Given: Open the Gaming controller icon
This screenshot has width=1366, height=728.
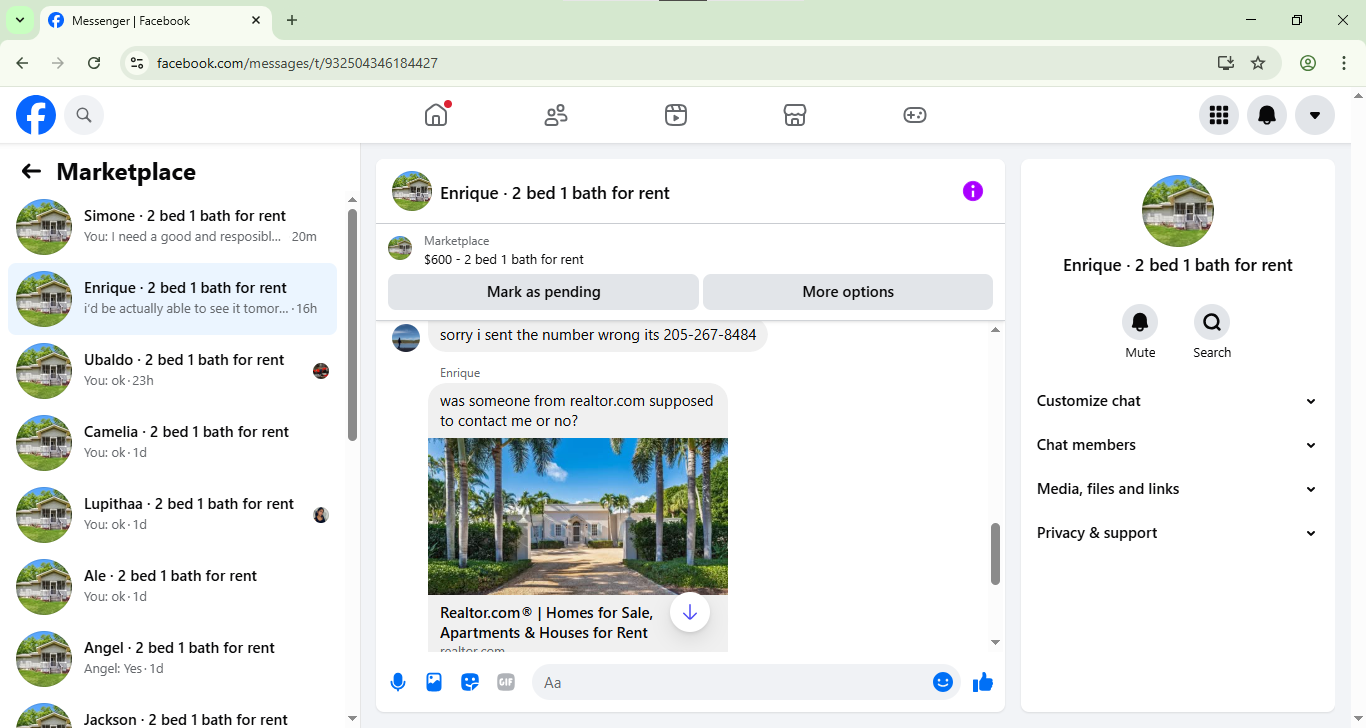Looking at the screenshot, I should pos(915,115).
